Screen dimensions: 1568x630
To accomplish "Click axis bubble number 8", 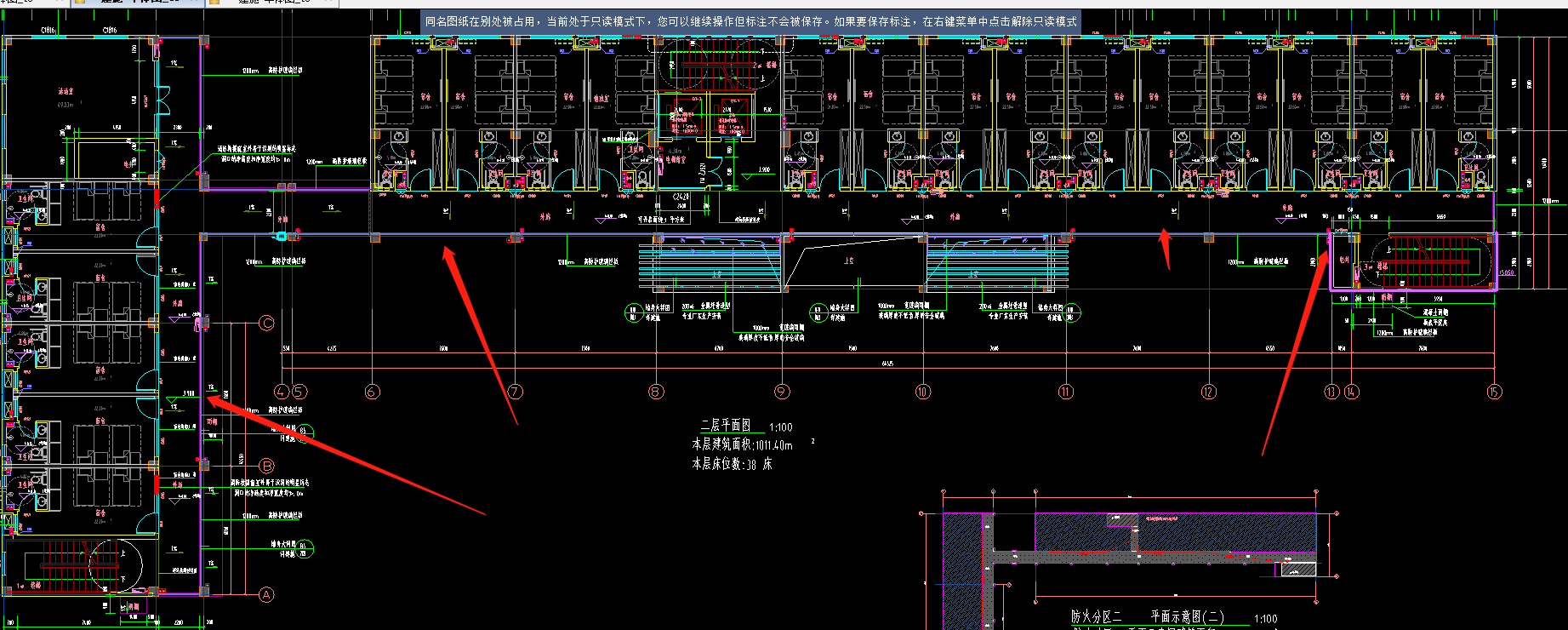I will click(x=656, y=392).
